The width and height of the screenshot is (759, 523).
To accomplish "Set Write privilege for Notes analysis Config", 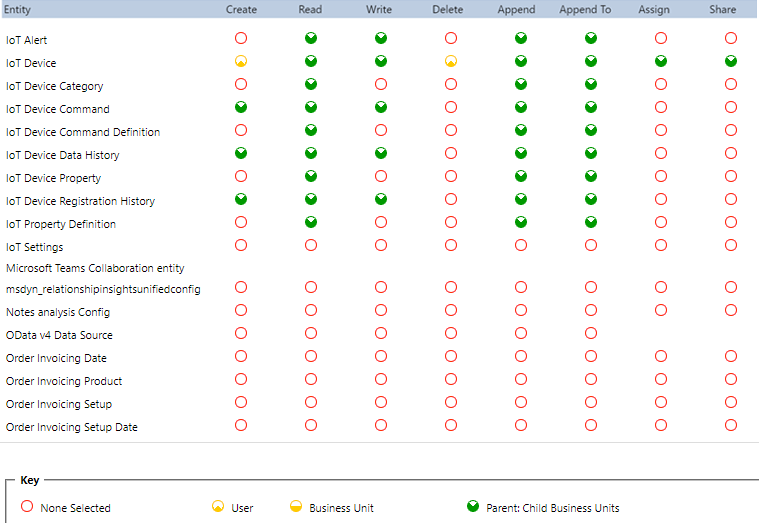I will pyautogui.click(x=381, y=310).
